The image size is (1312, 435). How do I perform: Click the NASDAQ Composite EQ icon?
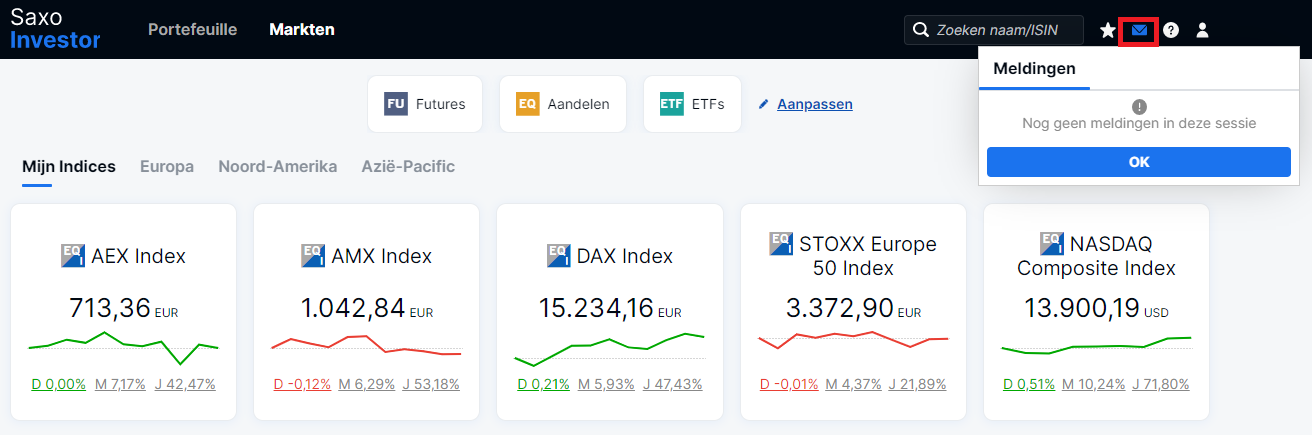click(x=1052, y=244)
